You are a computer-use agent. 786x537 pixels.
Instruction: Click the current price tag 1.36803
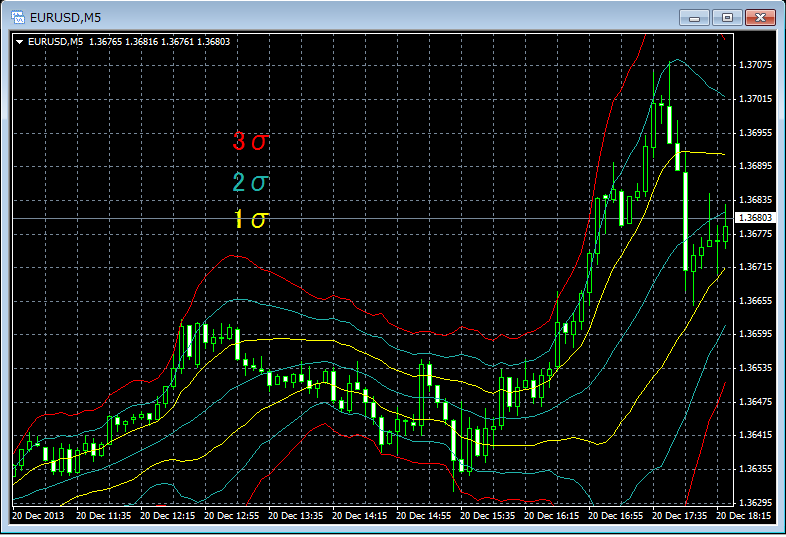point(755,218)
